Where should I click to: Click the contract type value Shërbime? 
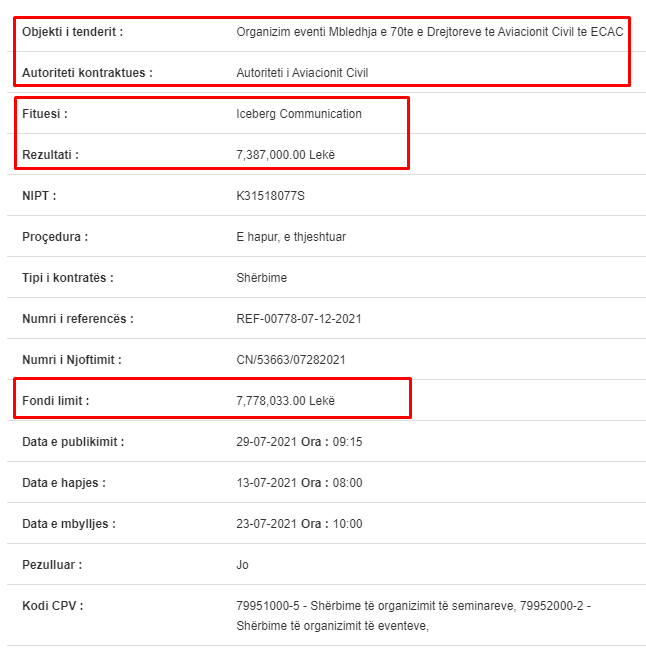(x=261, y=278)
